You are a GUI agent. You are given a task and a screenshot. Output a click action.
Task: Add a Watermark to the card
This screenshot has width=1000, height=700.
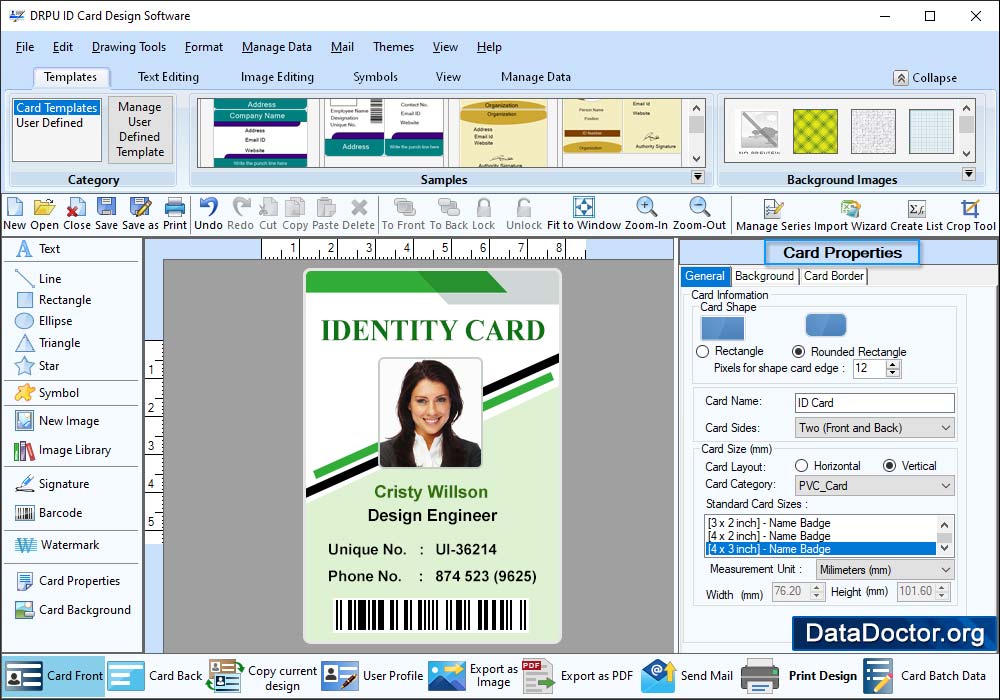tap(57, 545)
